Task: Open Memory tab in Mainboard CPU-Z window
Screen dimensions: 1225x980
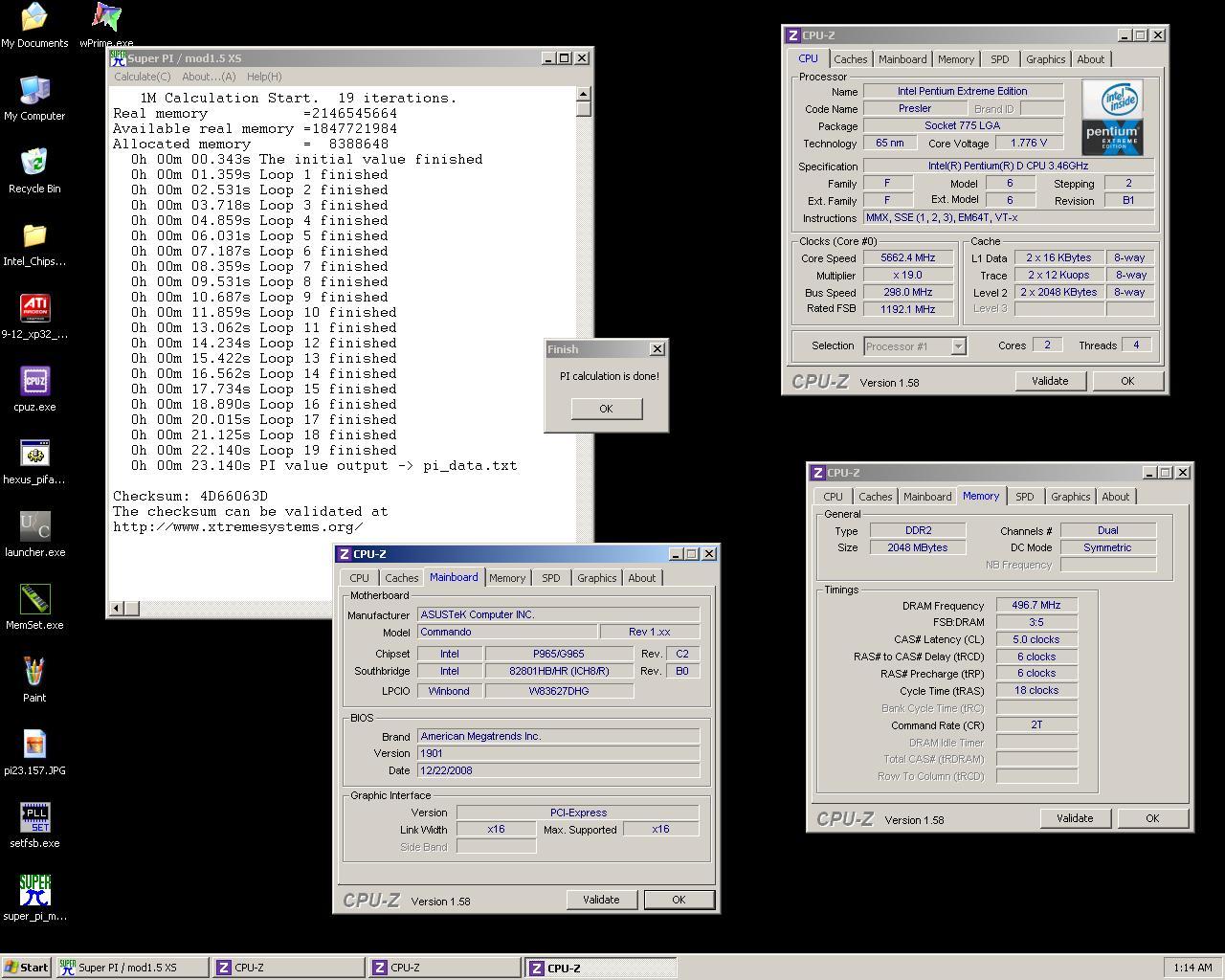Action: coord(507,578)
